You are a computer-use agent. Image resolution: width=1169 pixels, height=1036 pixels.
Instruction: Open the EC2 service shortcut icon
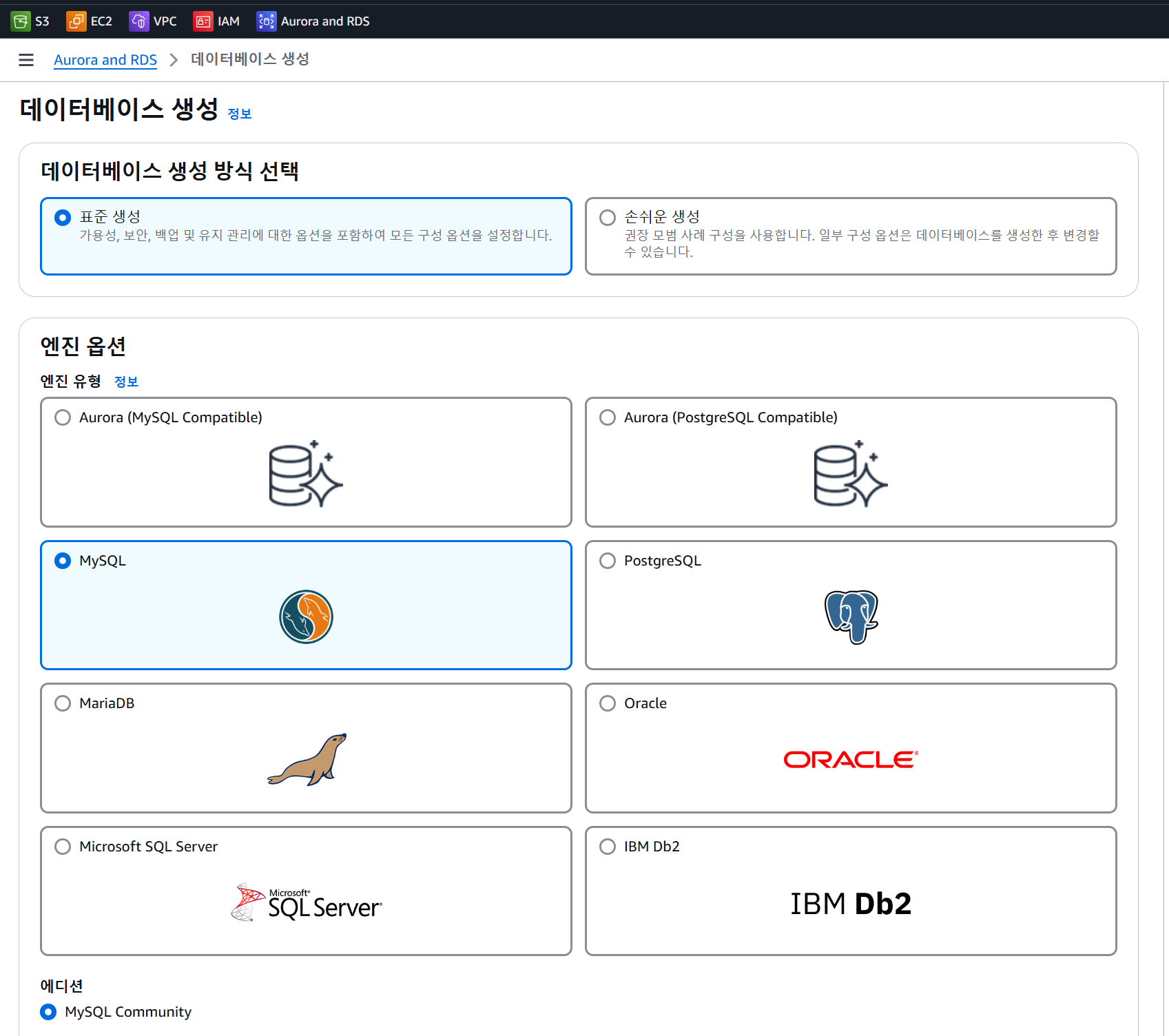pos(75,21)
